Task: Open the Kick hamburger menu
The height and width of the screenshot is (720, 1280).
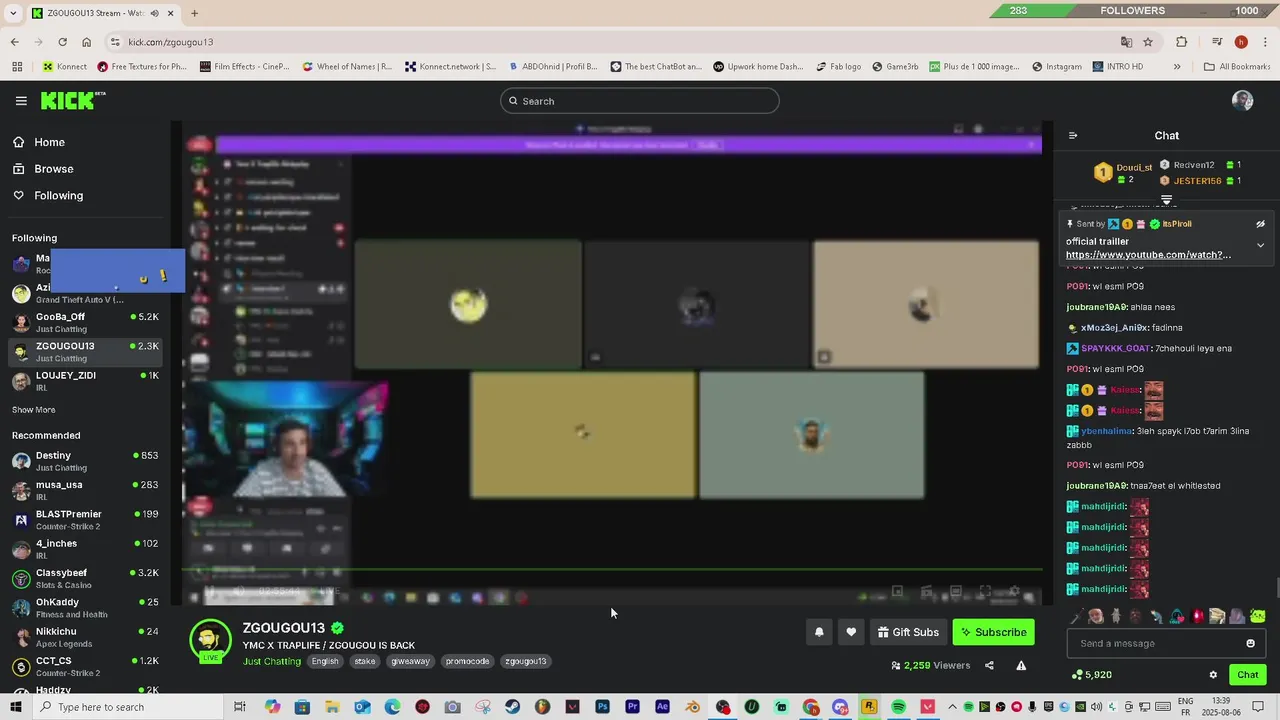Action: pos(21,101)
